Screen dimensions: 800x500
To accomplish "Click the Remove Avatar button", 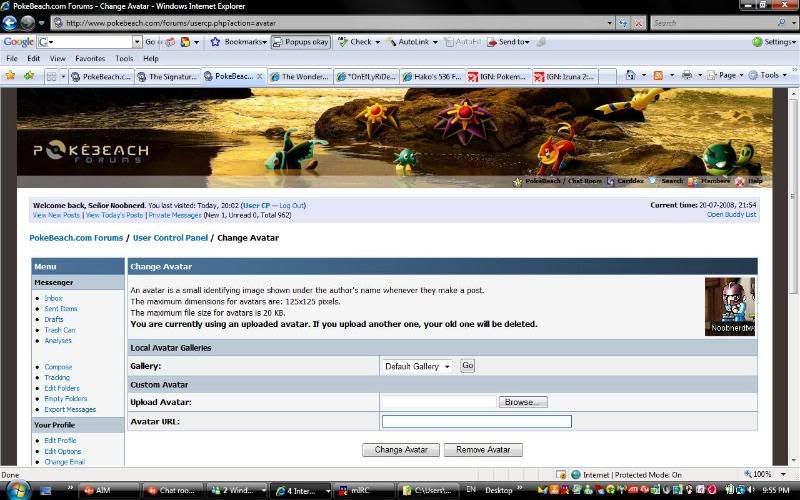I will pyautogui.click(x=483, y=450).
